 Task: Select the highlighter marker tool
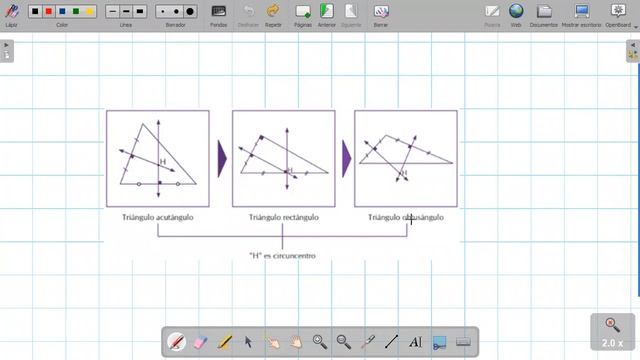click(x=224, y=342)
